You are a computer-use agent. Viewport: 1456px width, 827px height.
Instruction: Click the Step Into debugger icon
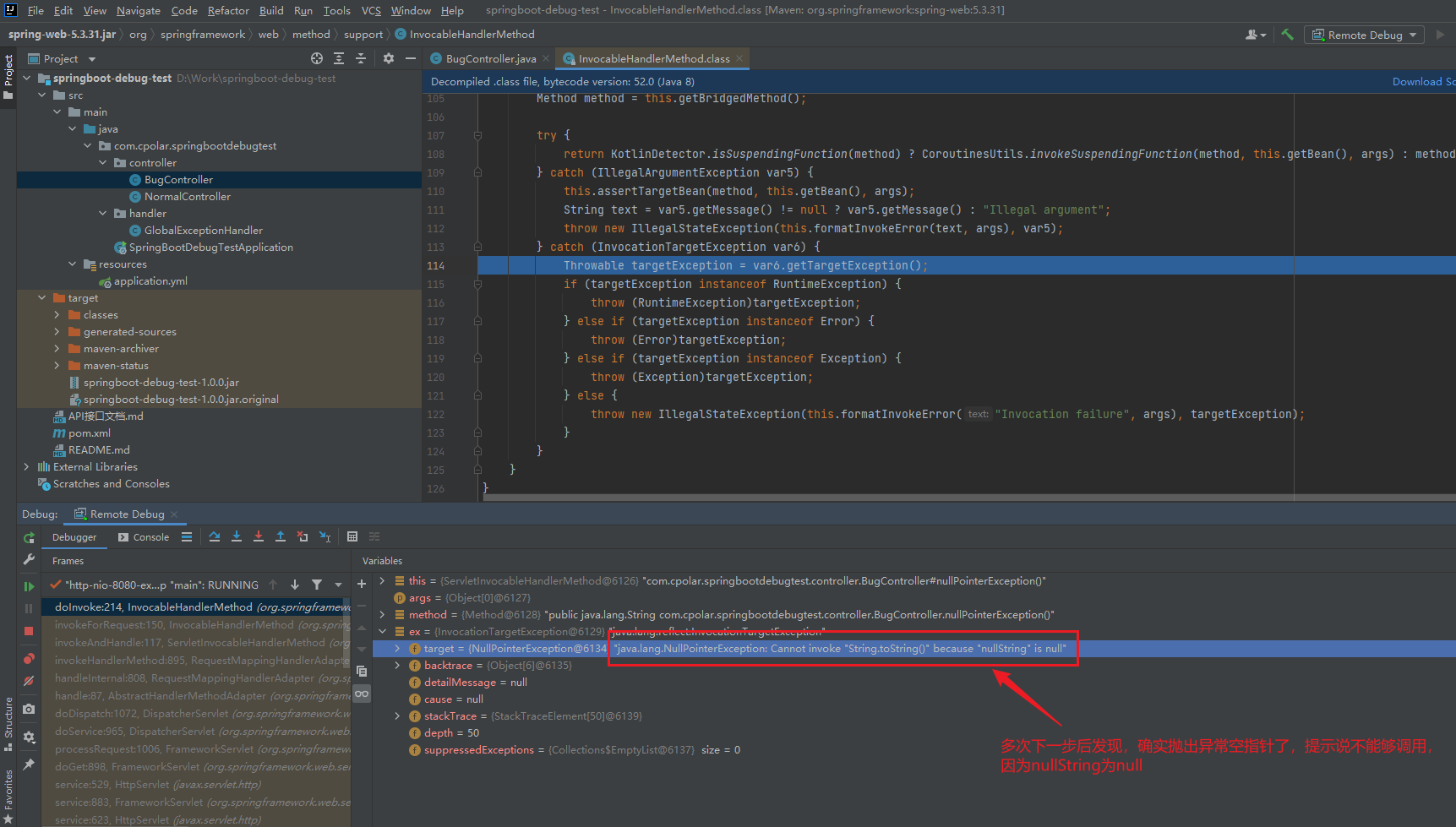point(237,536)
